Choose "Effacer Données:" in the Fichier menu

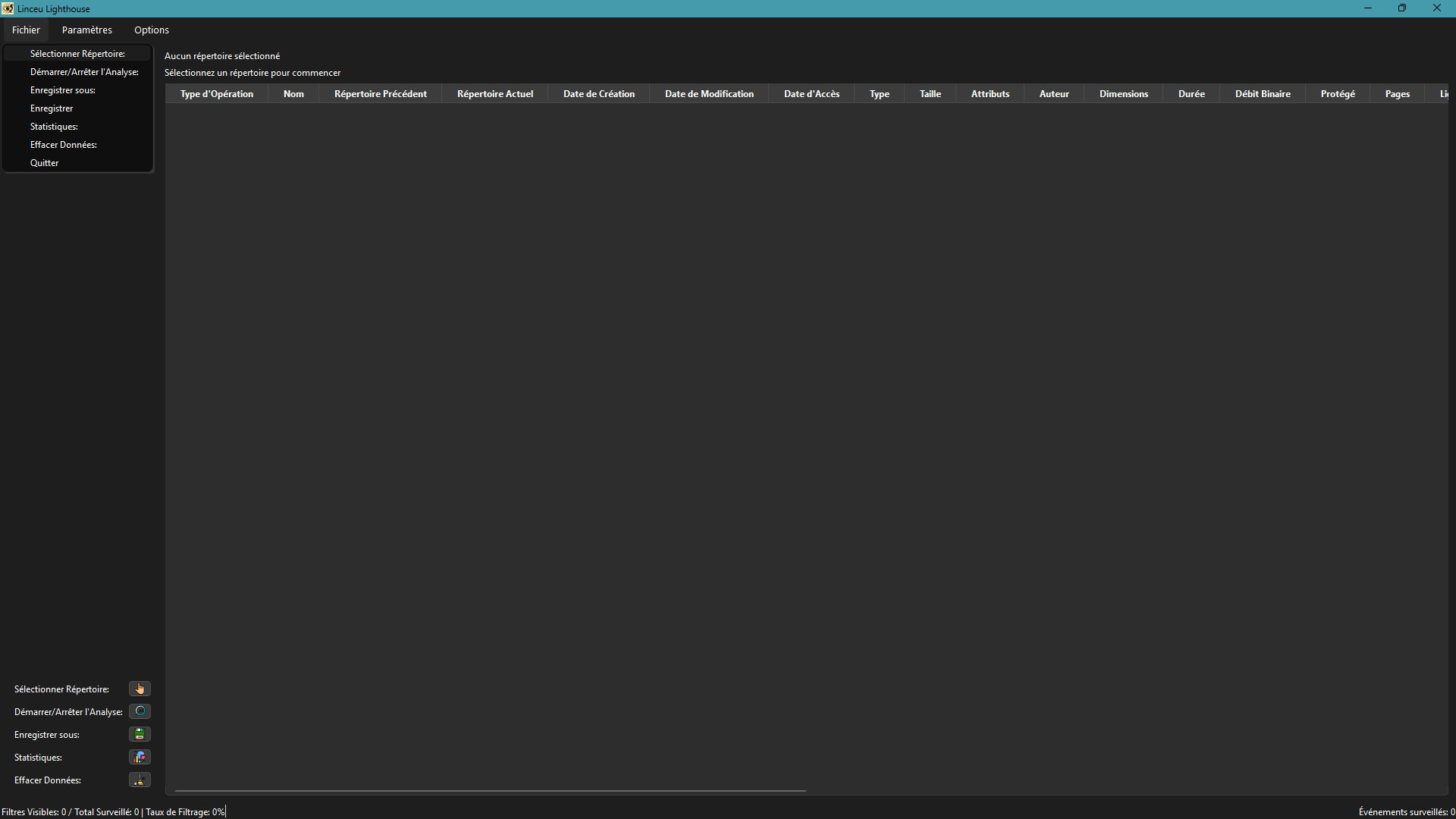[x=64, y=145]
